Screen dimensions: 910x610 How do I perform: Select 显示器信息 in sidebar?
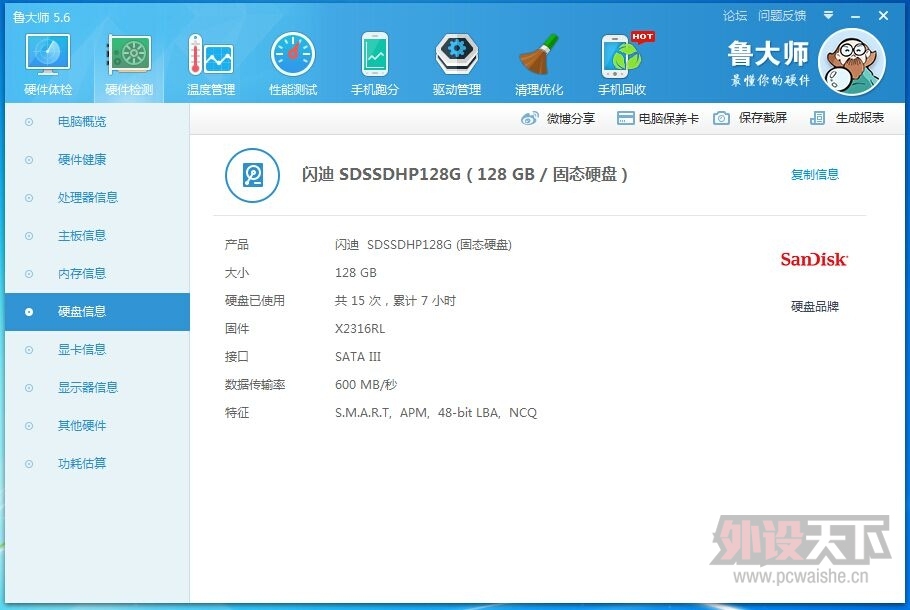97,388
